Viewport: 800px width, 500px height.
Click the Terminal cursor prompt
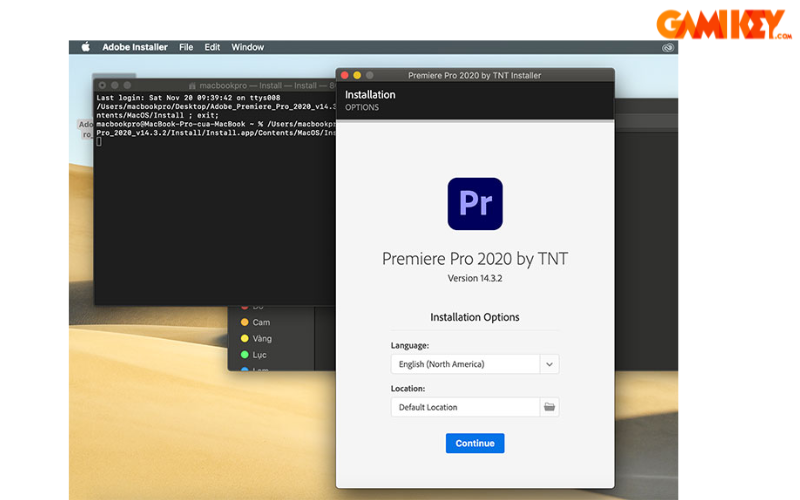99,142
